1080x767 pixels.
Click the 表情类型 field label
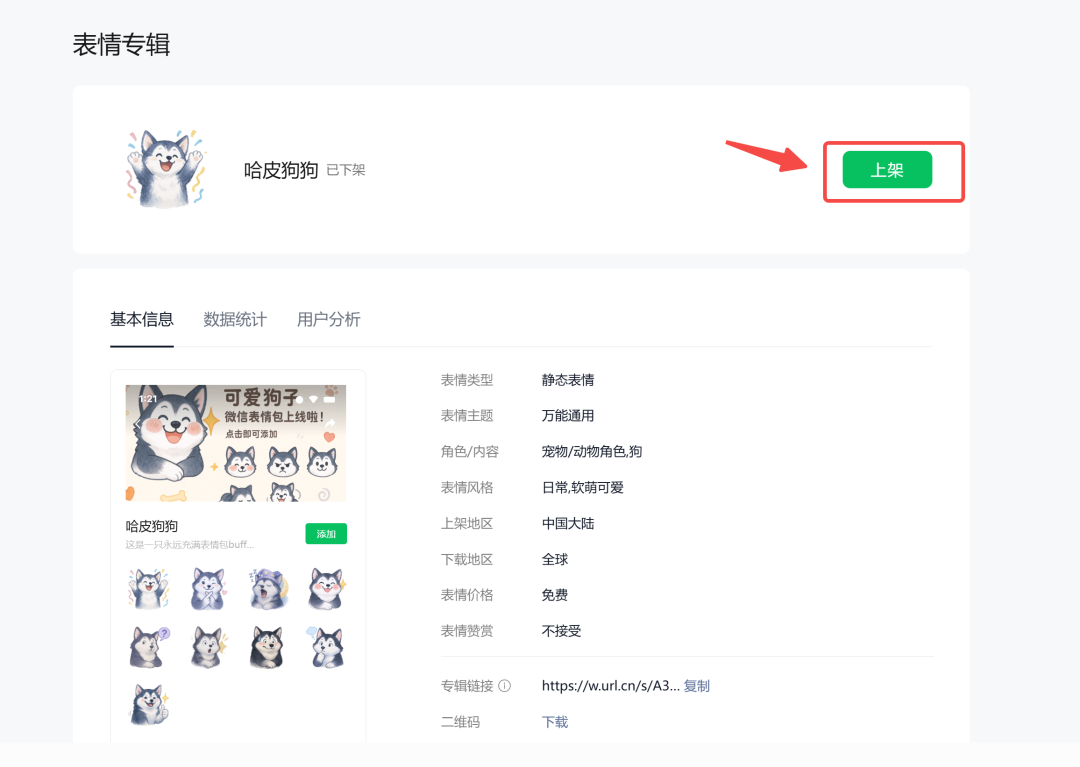point(467,380)
